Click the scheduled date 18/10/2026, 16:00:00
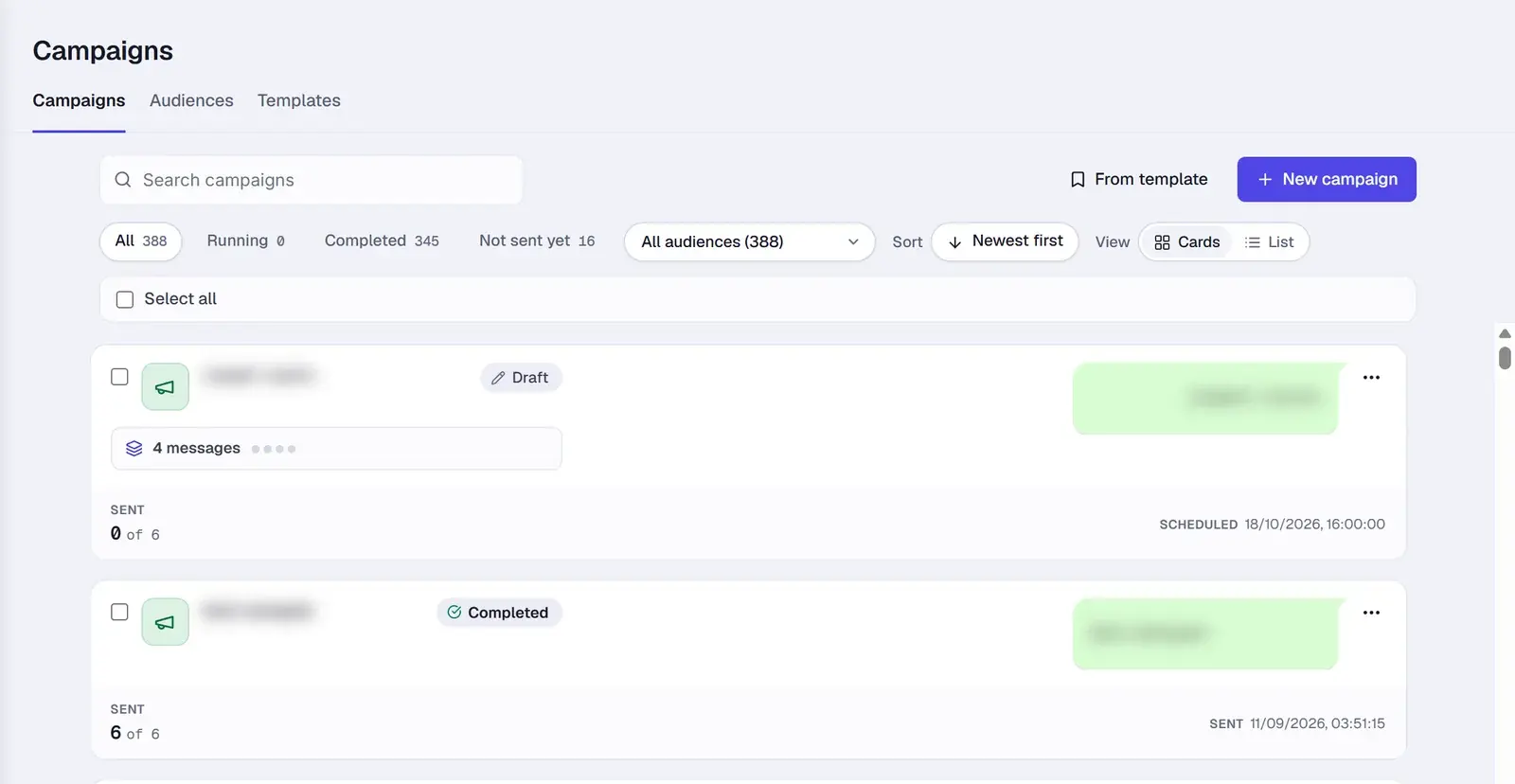This screenshot has height=784, width=1515. (1314, 525)
